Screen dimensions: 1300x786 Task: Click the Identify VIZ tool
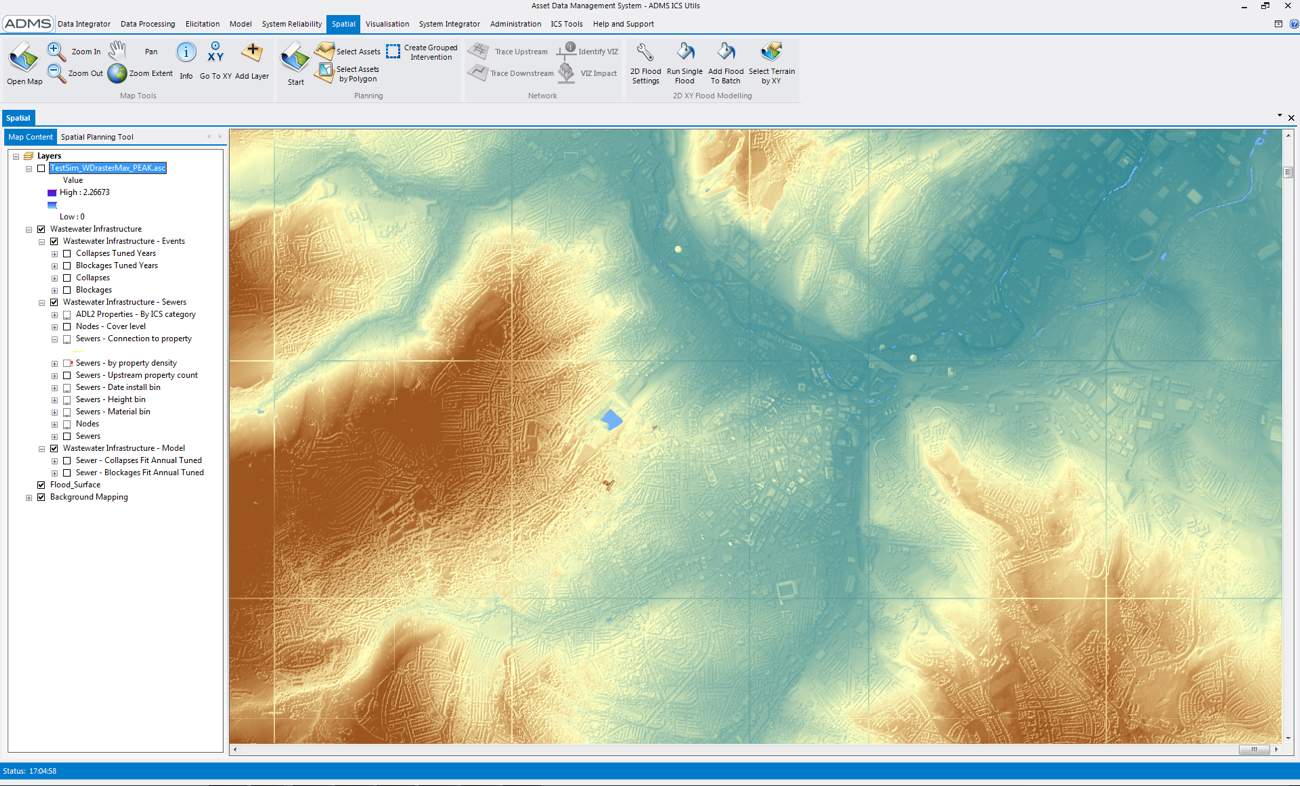point(588,51)
